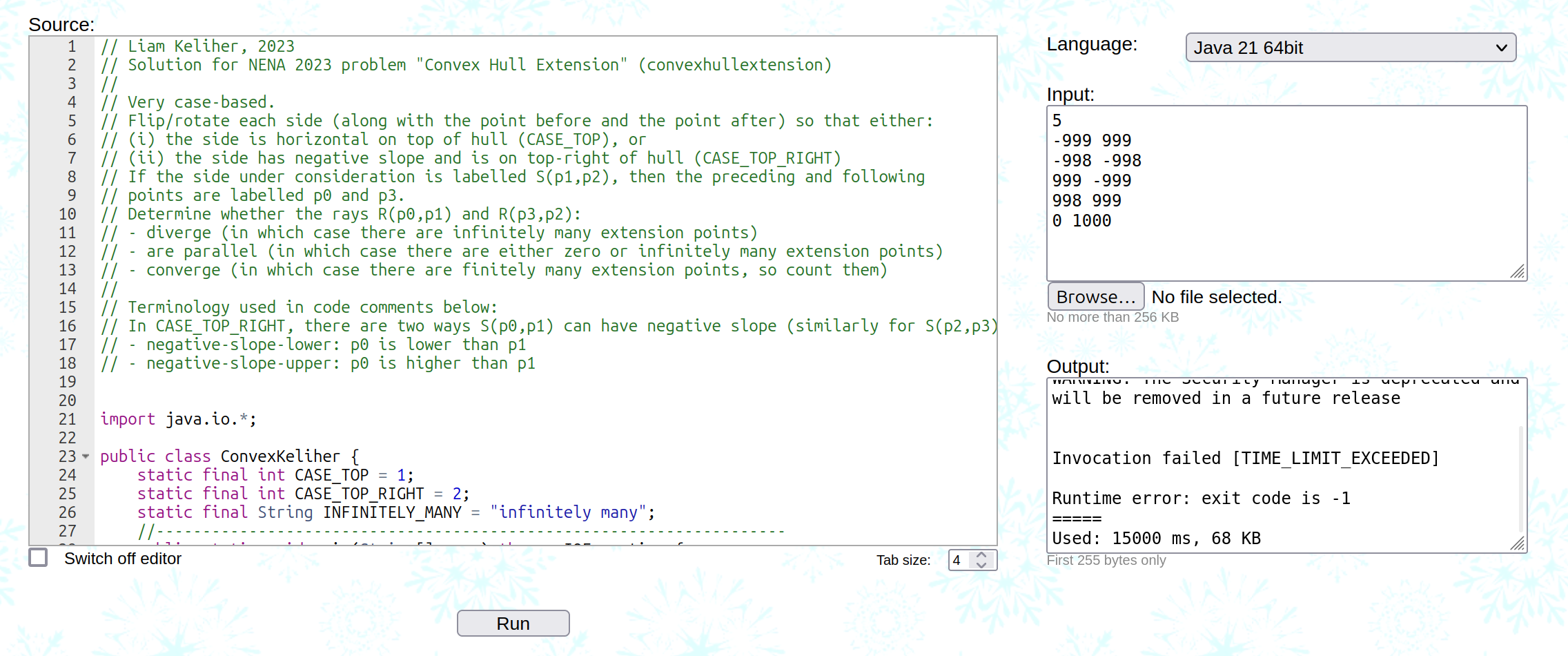1568x656 pixels.
Task: Click the "0 1000" line in Input
Action: click(1081, 221)
